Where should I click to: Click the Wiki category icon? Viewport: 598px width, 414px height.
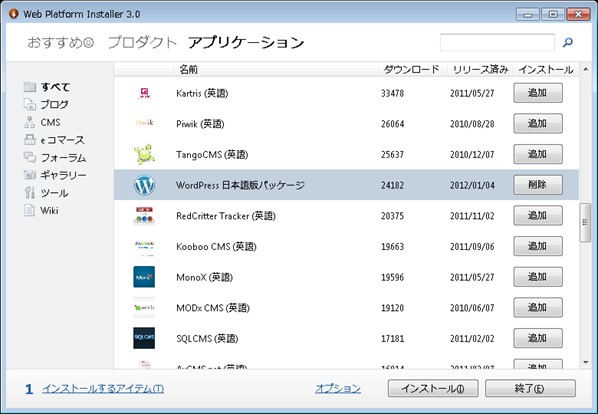point(30,210)
